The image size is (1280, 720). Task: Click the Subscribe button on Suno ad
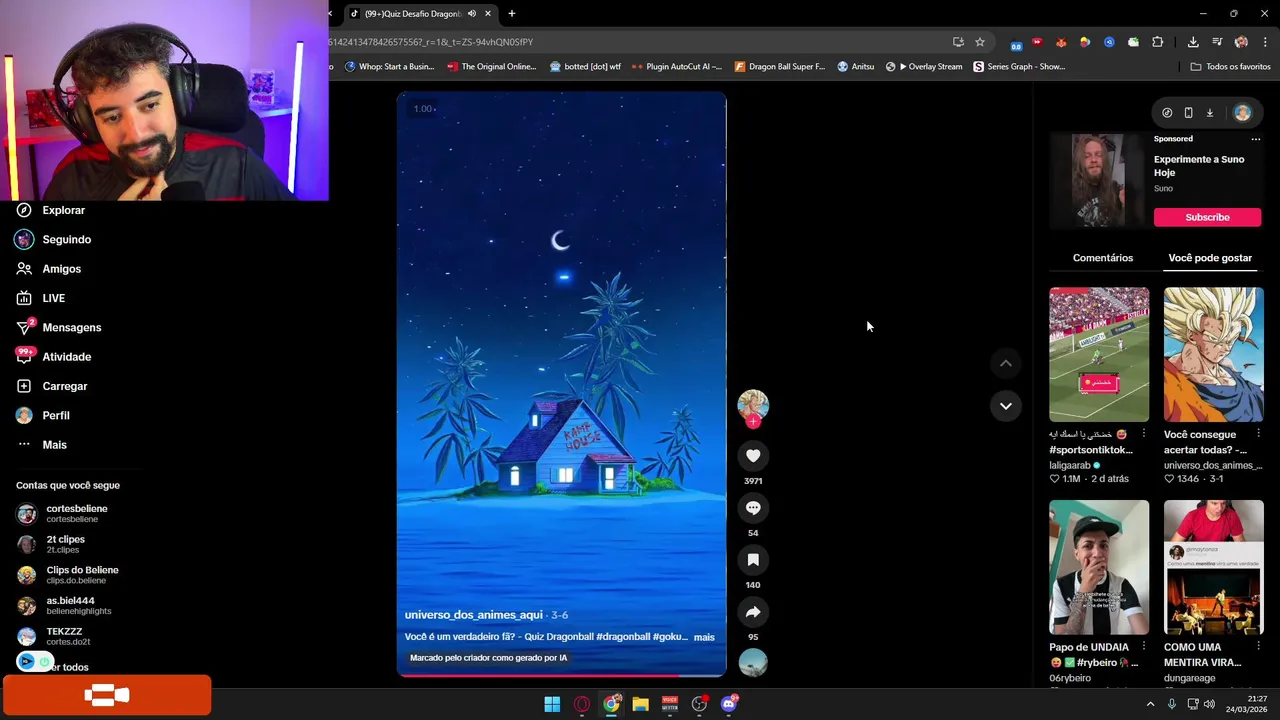(x=1207, y=217)
